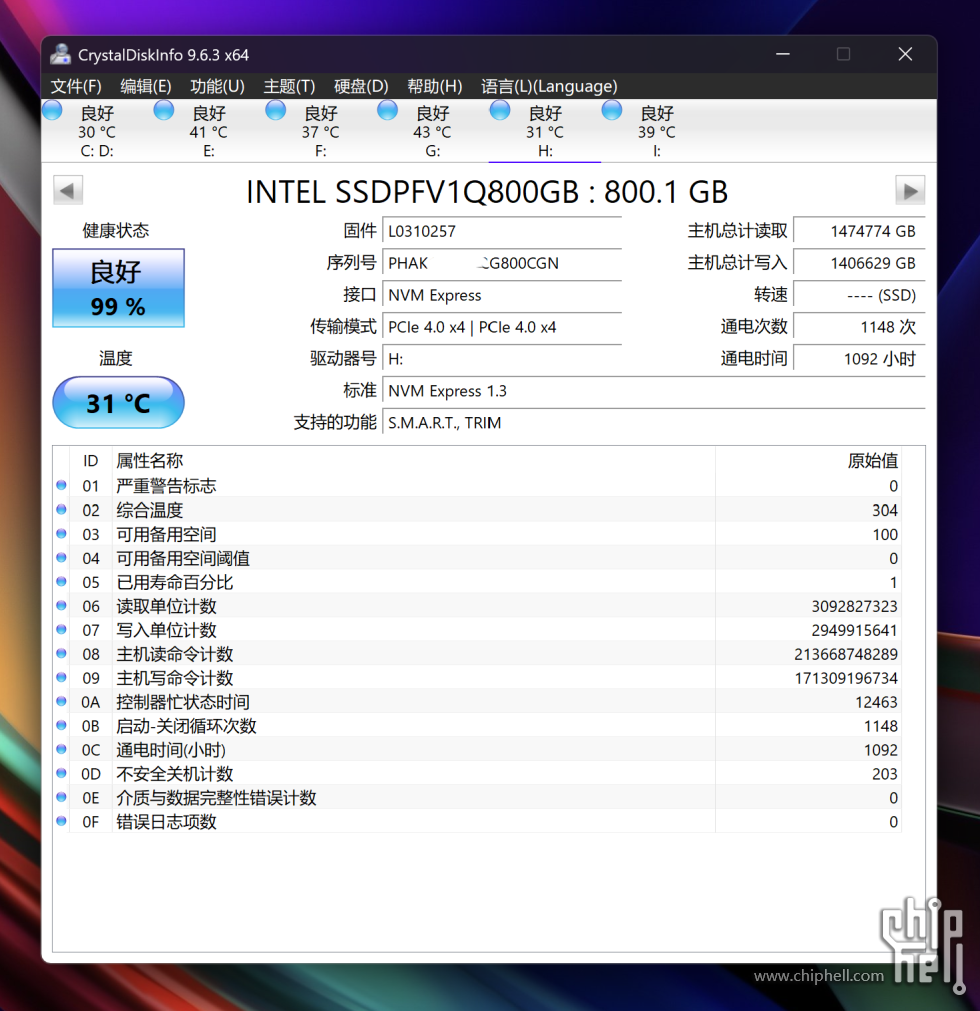Open the 帮助(H) menu

435,86
